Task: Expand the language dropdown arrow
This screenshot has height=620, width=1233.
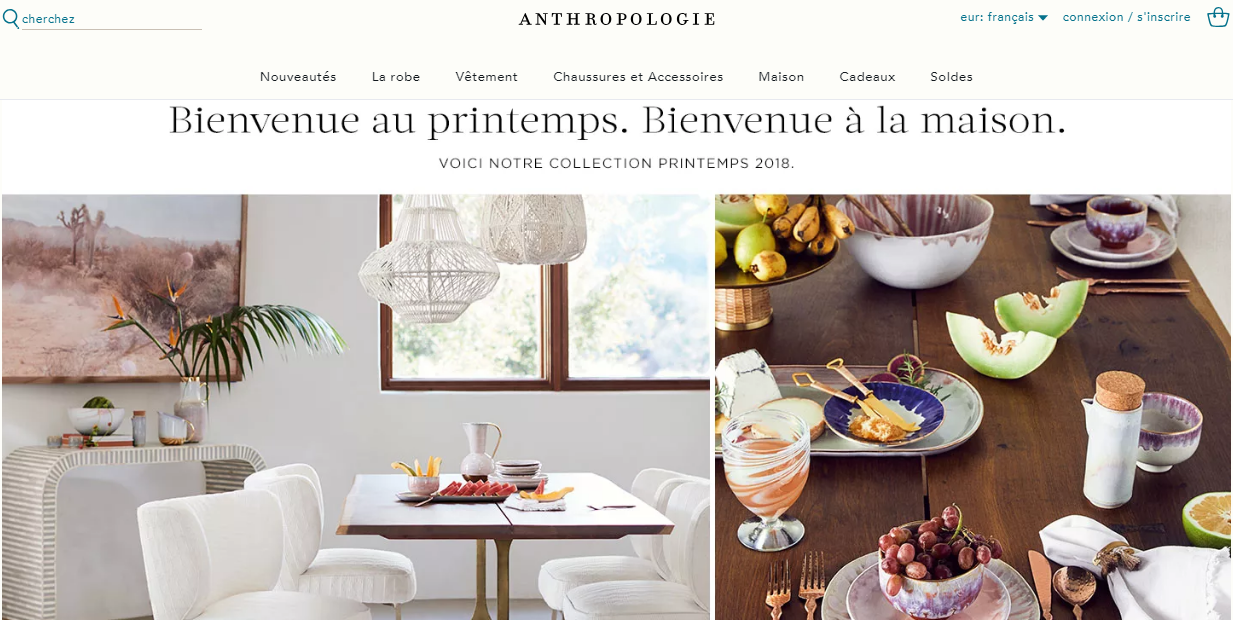Action: pos(1043,18)
